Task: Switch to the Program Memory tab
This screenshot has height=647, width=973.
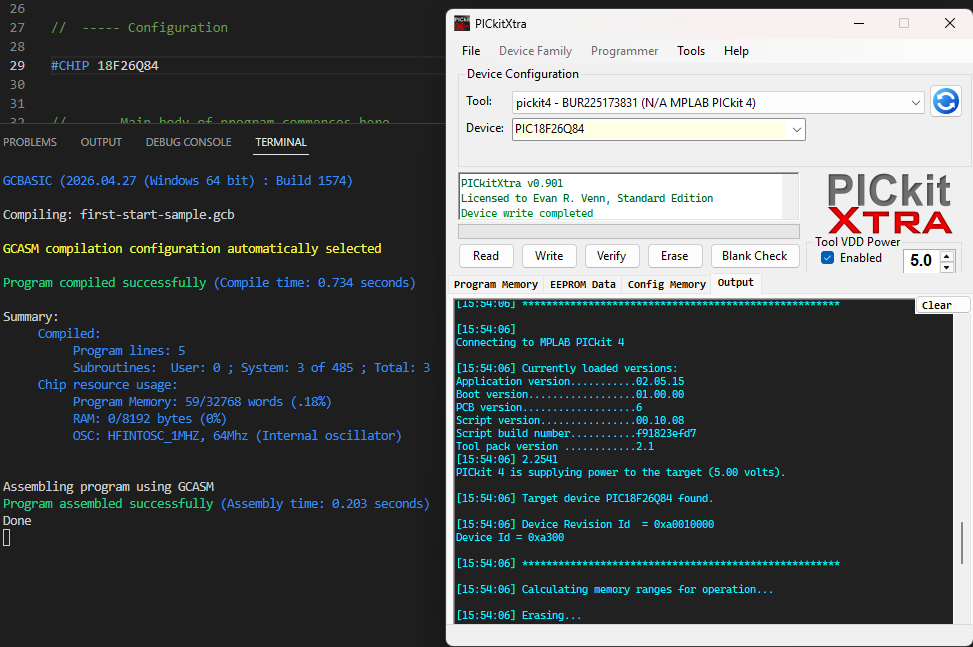Action: (497, 284)
